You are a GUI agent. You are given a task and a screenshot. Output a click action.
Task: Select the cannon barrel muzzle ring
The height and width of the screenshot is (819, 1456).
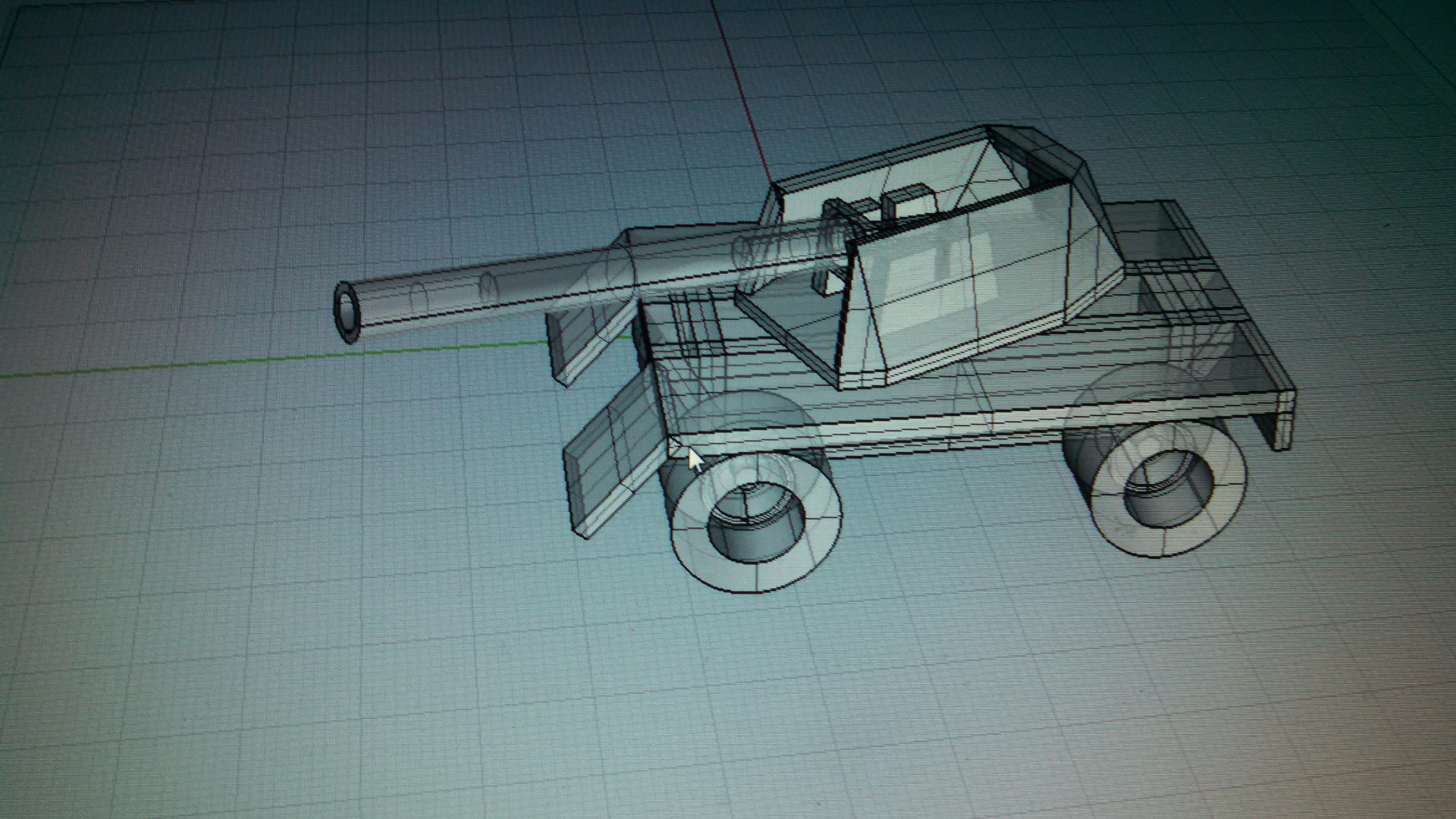[x=349, y=312]
